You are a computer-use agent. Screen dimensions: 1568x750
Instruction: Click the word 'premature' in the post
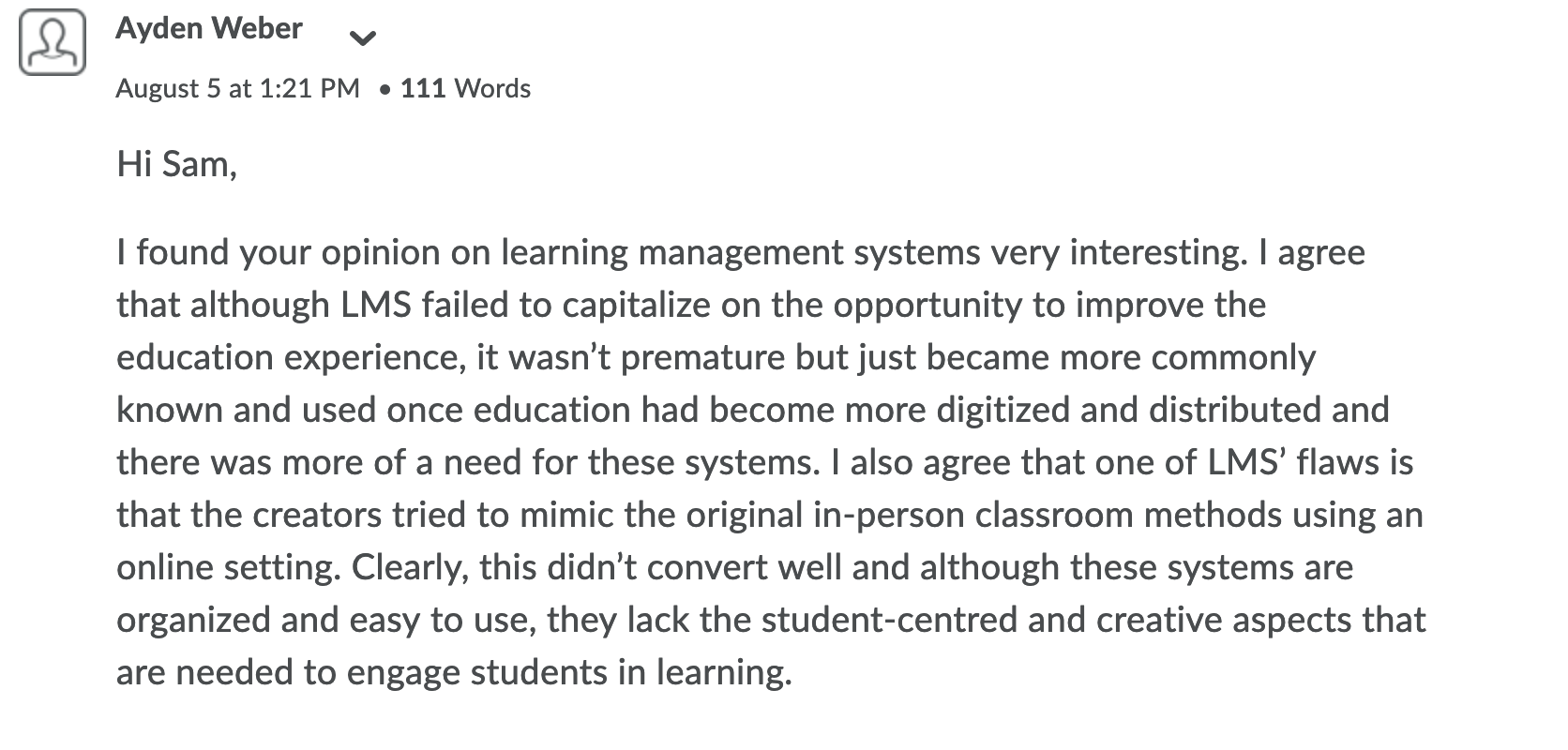click(x=702, y=358)
